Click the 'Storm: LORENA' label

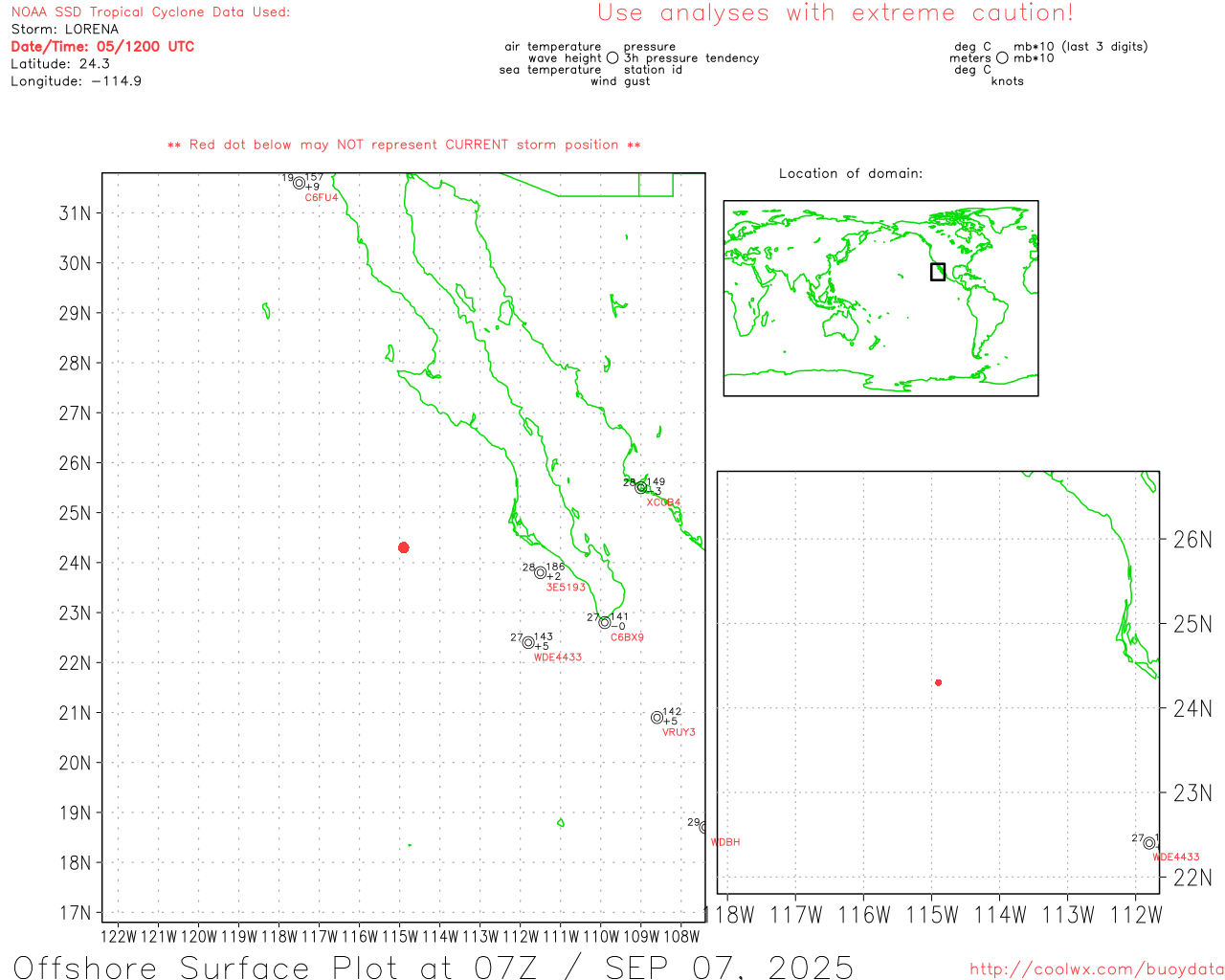point(64,29)
